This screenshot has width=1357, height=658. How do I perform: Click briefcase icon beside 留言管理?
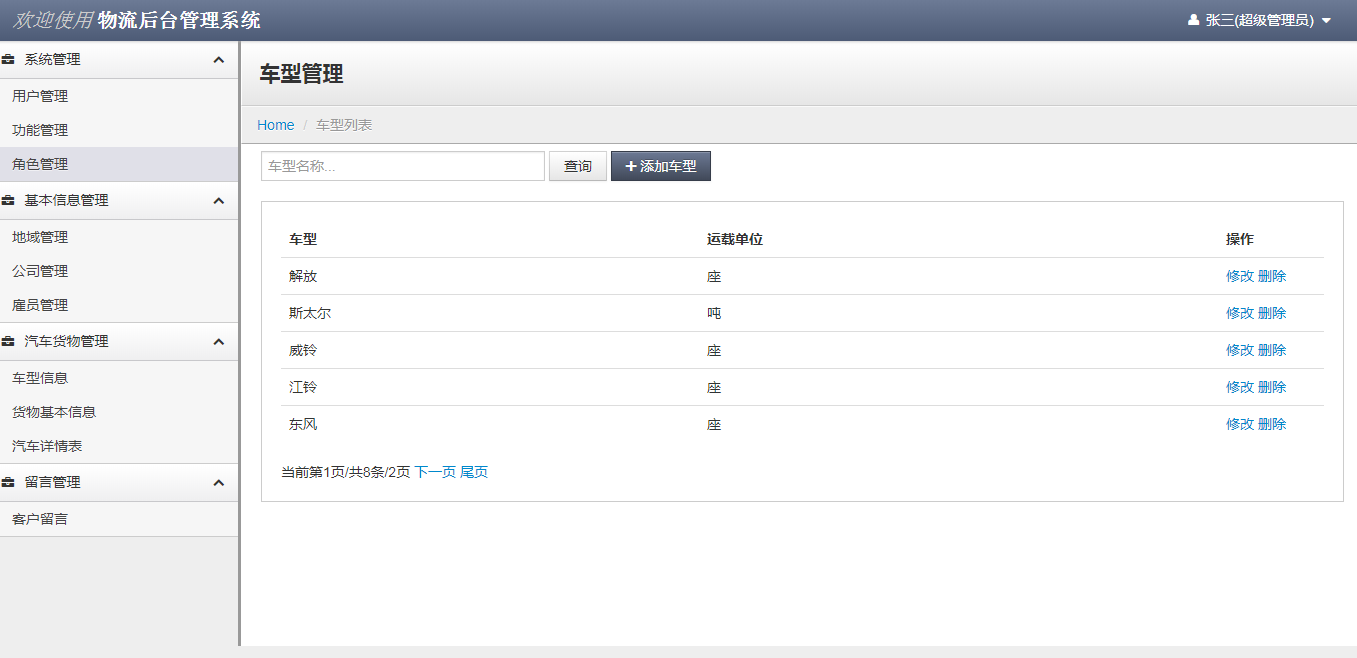point(9,483)
